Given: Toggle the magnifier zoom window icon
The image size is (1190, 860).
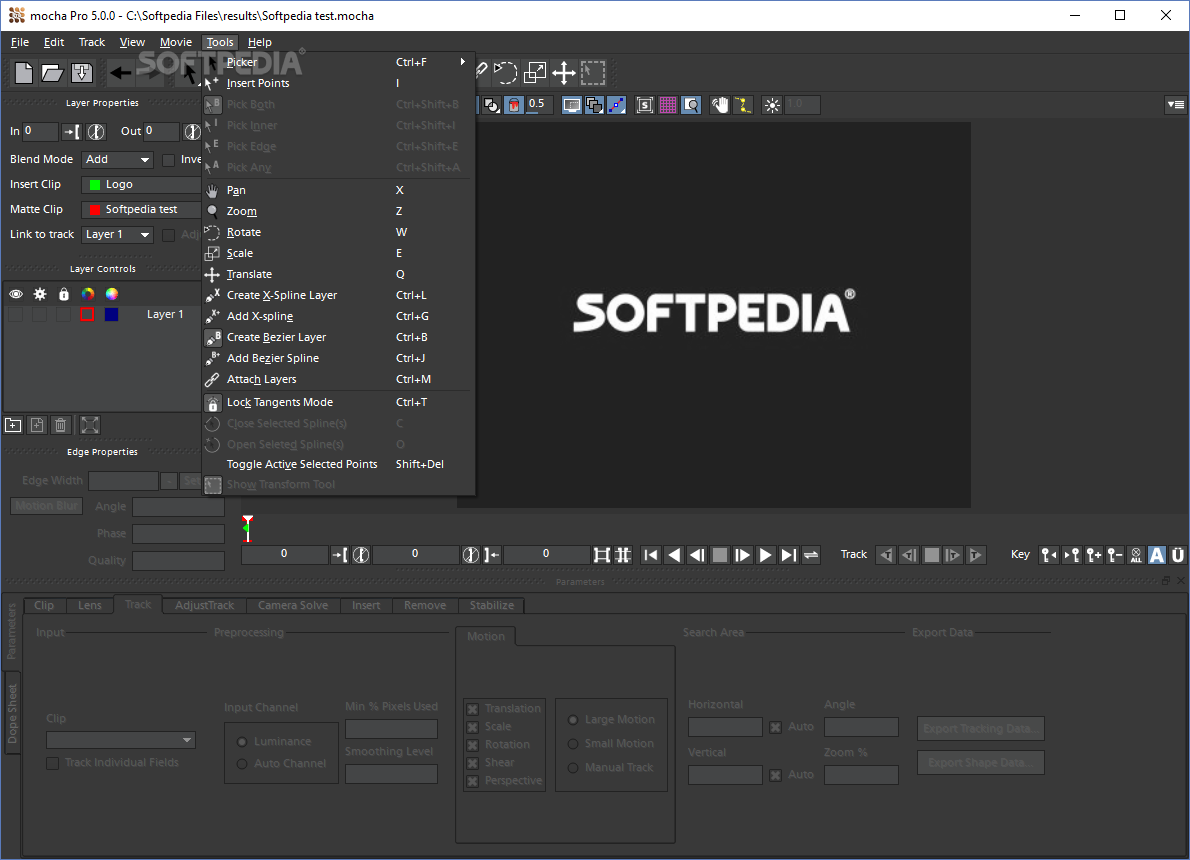Looking at the screenshot, I should click(x=691, y=105).
